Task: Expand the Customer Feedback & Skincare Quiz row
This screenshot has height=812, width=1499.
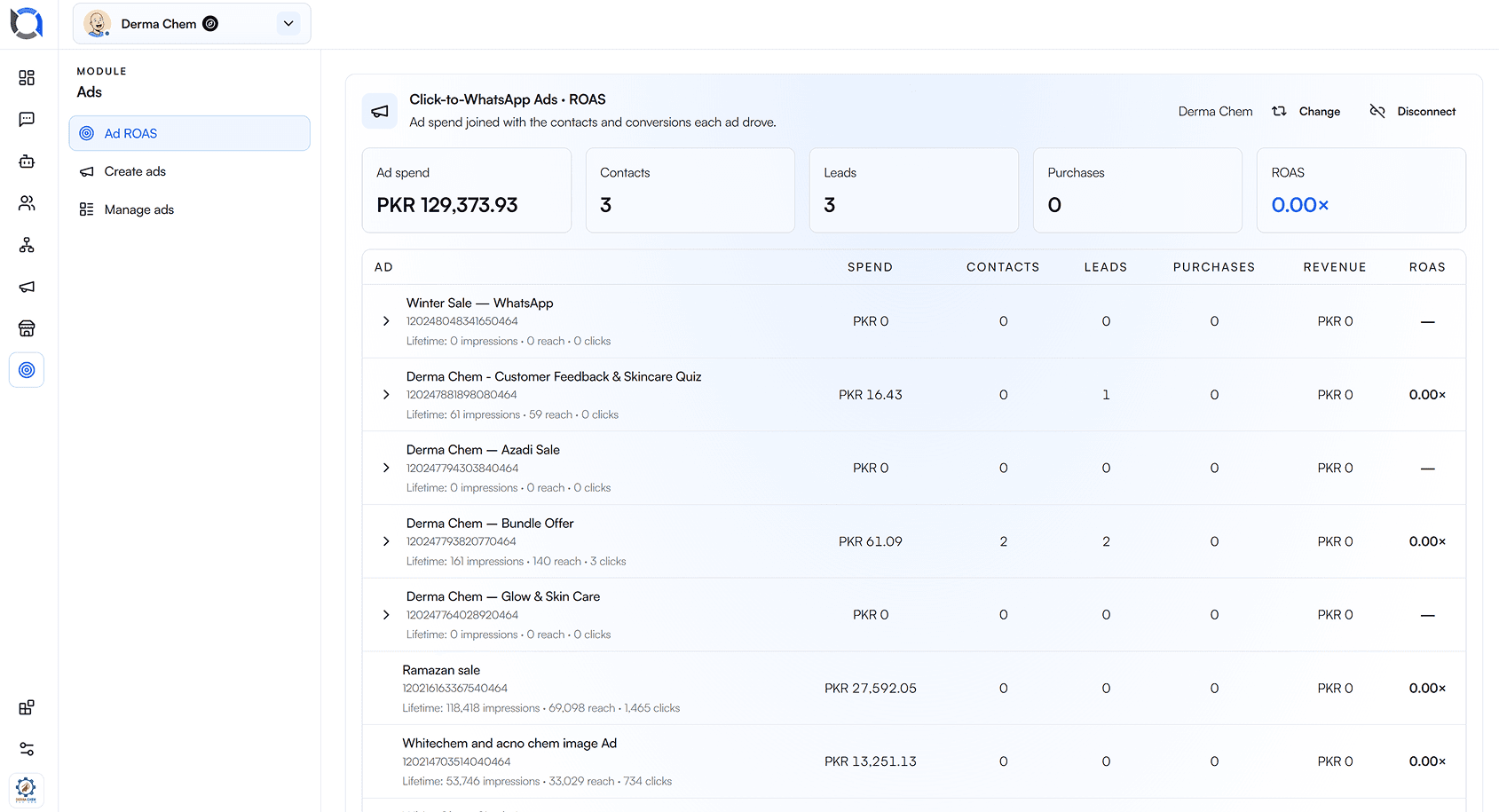Action: pyautogui.click(x=386, y=395)
